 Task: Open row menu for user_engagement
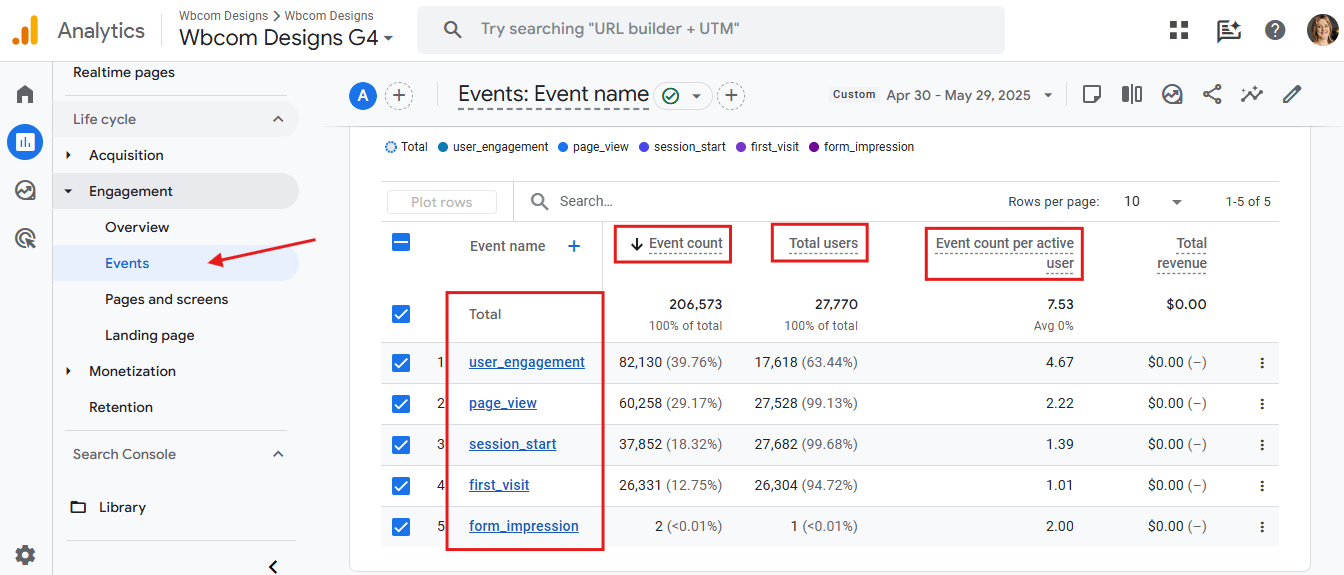[1262, 363]
